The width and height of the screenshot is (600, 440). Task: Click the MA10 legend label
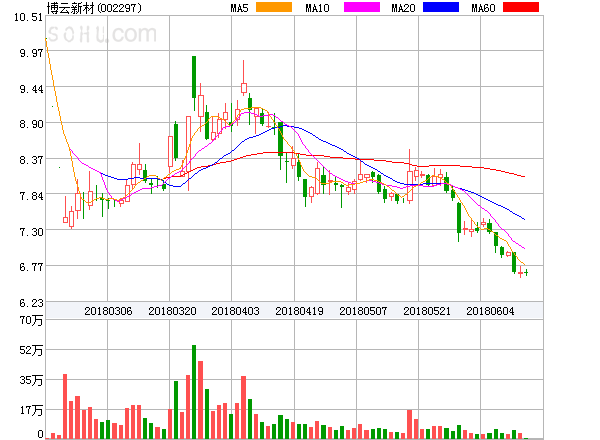click(317, 8)
